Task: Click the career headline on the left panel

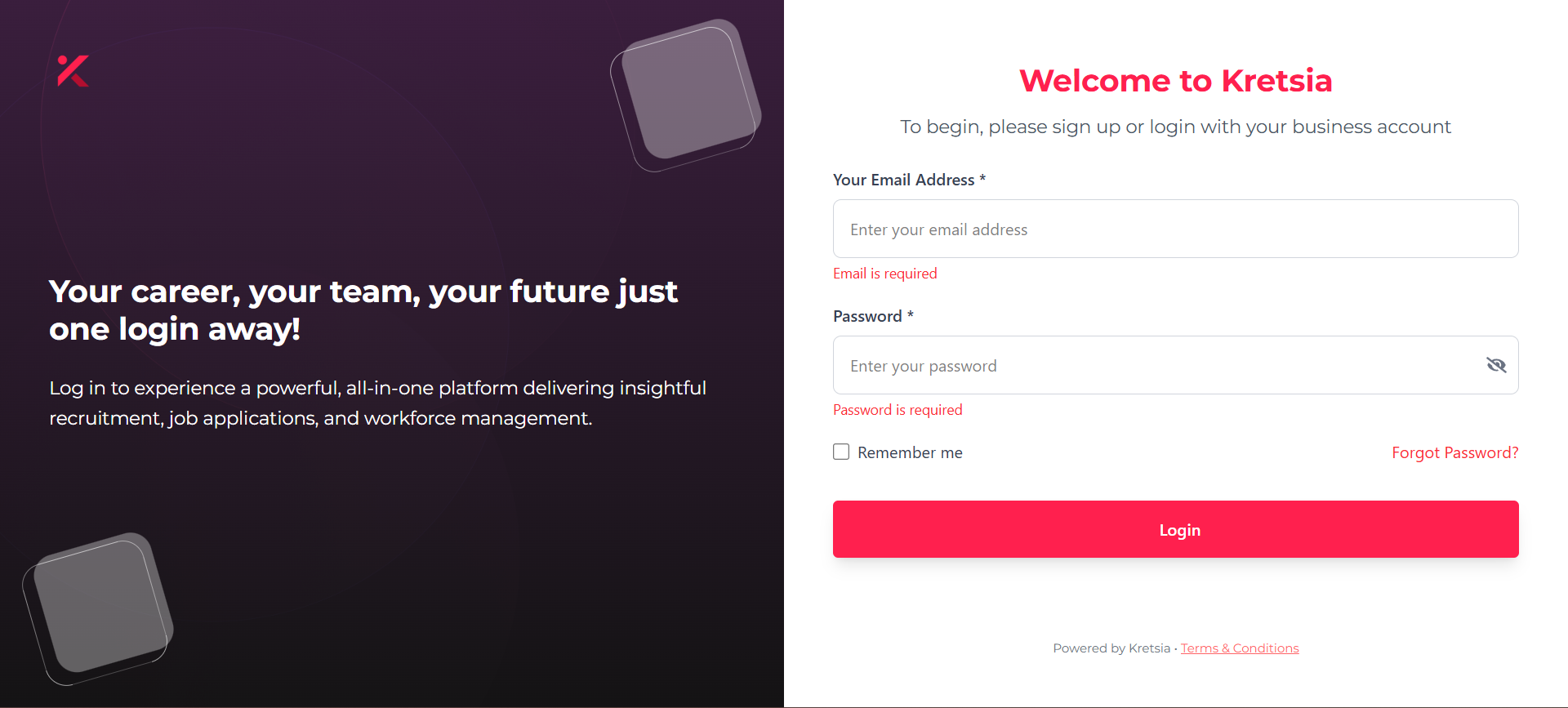Action: coord(363,309)
